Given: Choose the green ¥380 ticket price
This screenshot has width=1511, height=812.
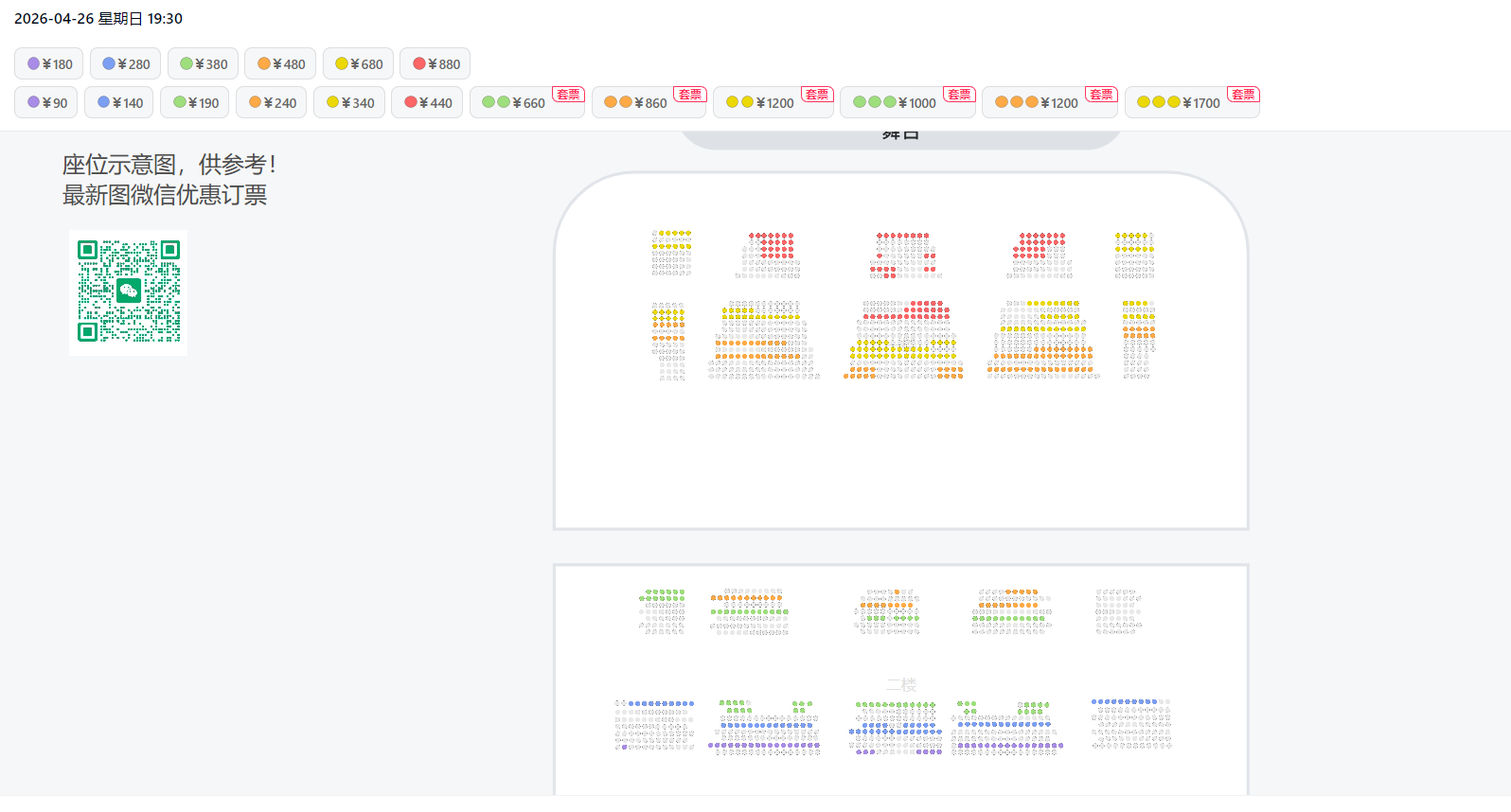Looking at the screenshot, I should coord(204,64).
